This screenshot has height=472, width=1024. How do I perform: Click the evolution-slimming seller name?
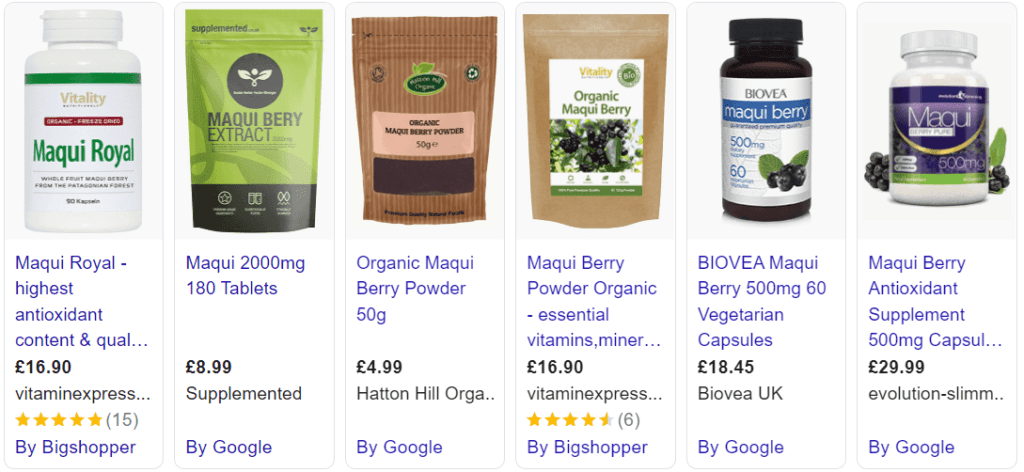936,394
